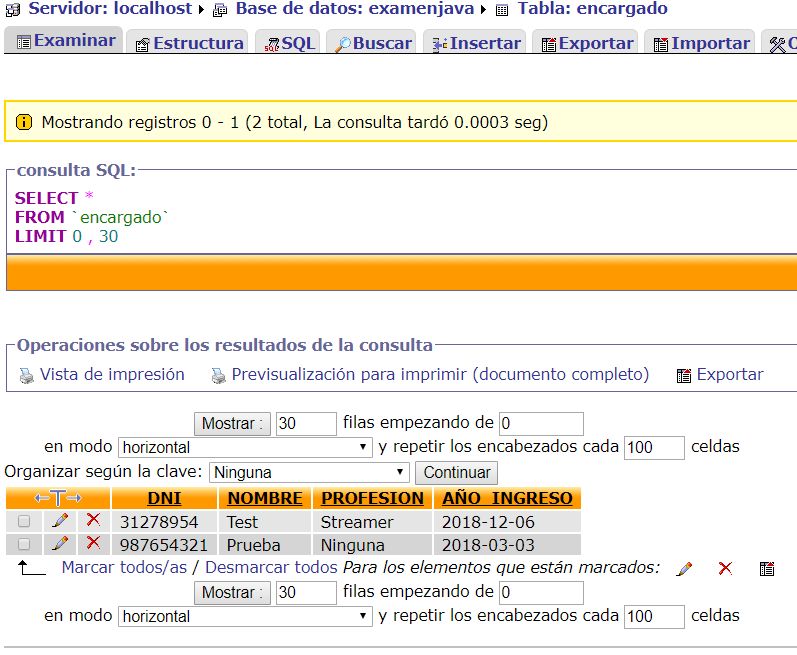797x655 pixels.
Task: Click the up-arrow icon beside Marcar todos/as
Action: (x=31, y=568)
